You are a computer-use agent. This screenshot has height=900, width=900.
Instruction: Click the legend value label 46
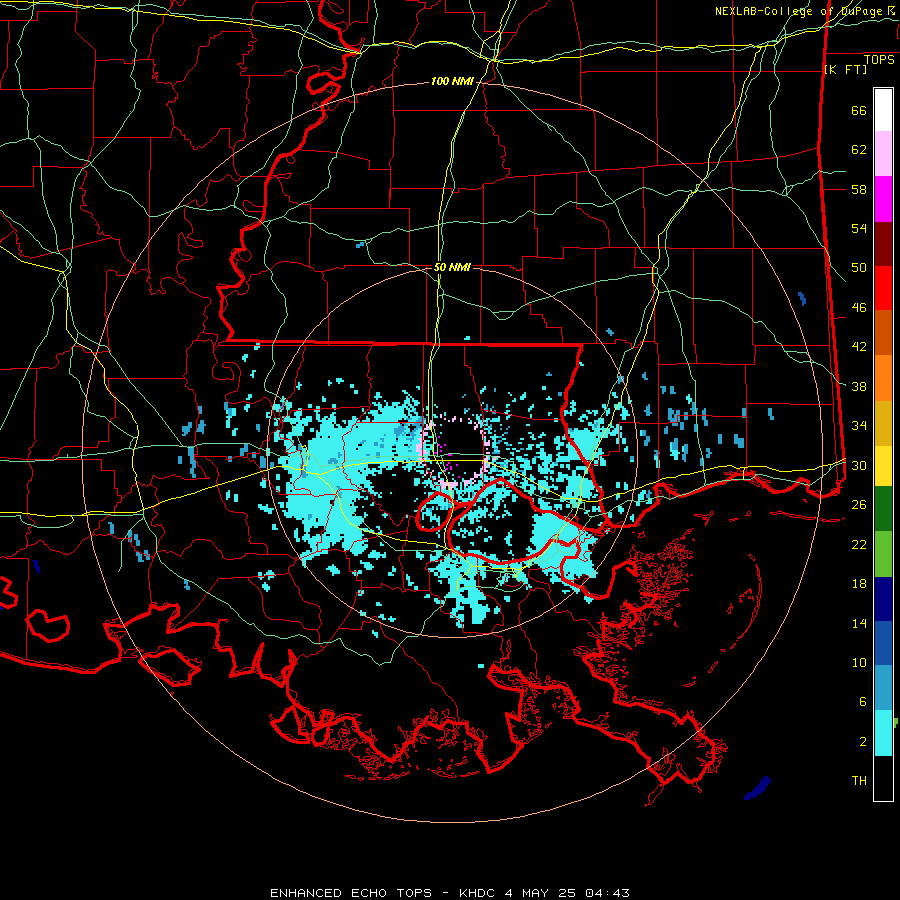tap(859, 308)
